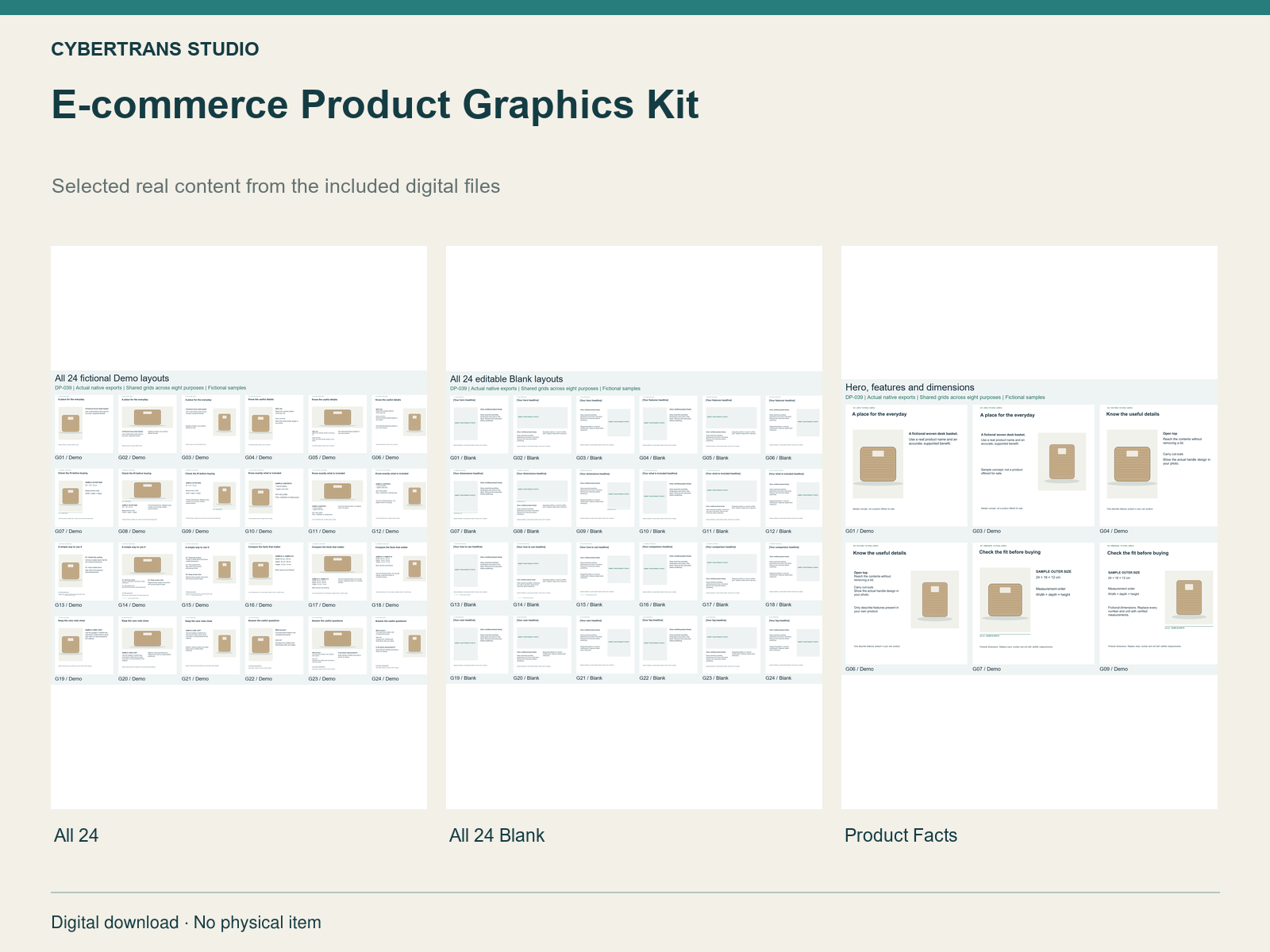Select G09 / Blank thumbnail

coord(606,498)
